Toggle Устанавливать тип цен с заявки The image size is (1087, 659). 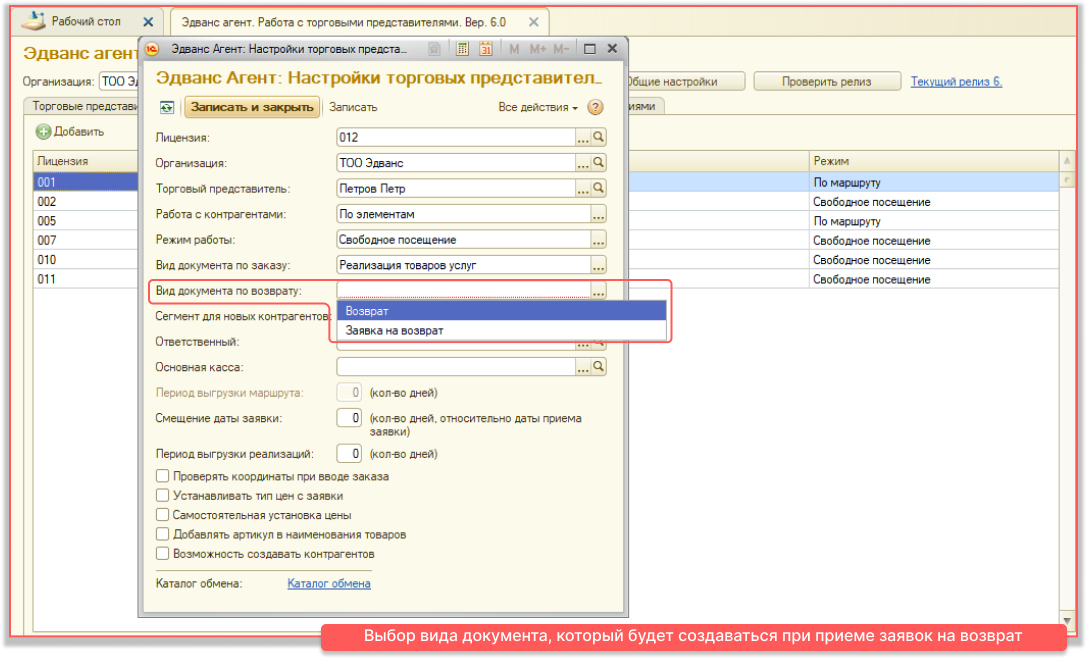tap(162, 495)
